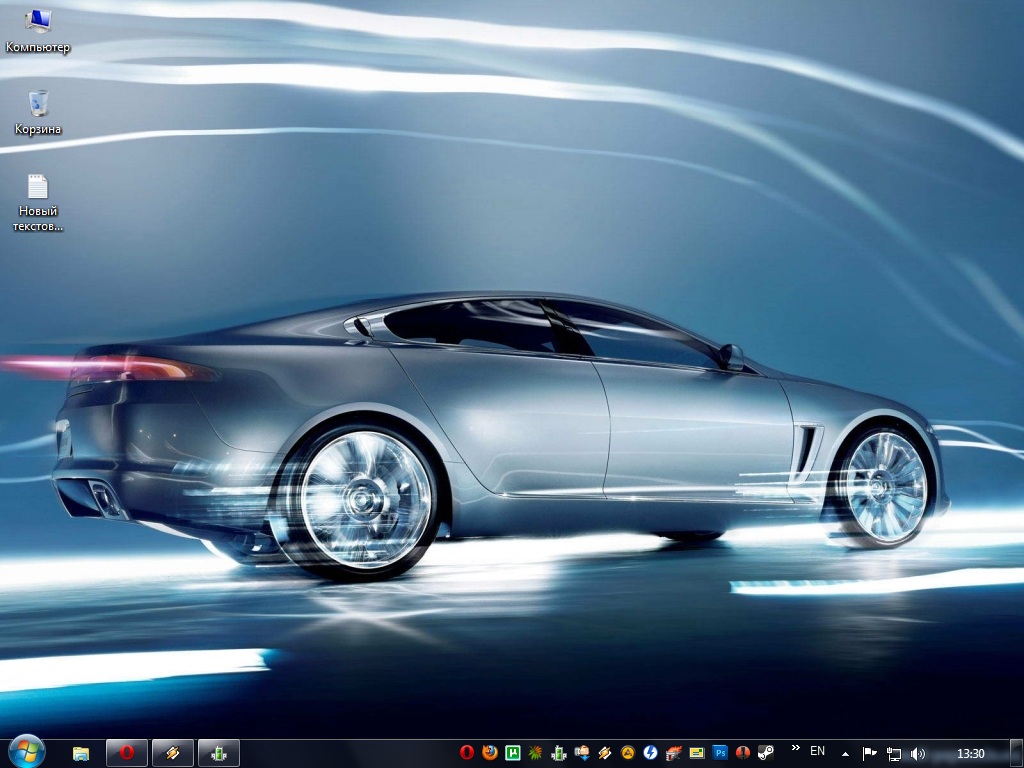Expand the quick launch overflow chevron
This screenshot has height=768, width=1024.
pos(795,748)
